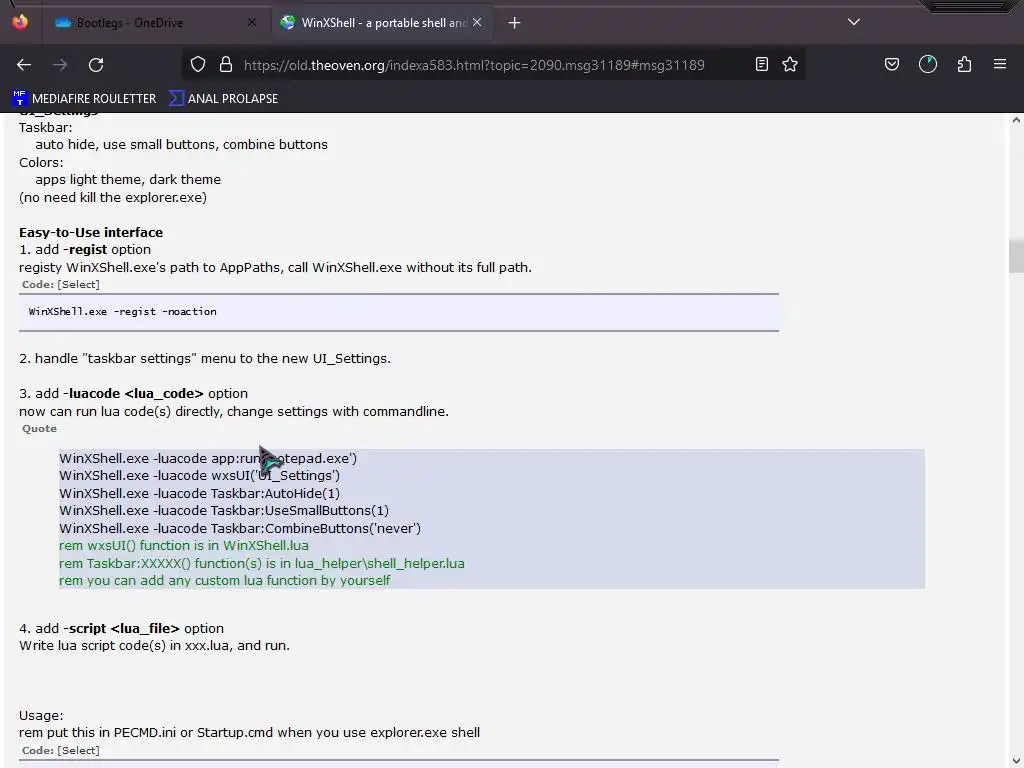Click the 'Quote' label
This screenshot has height=768, width=1024.
tap(39, 428)
